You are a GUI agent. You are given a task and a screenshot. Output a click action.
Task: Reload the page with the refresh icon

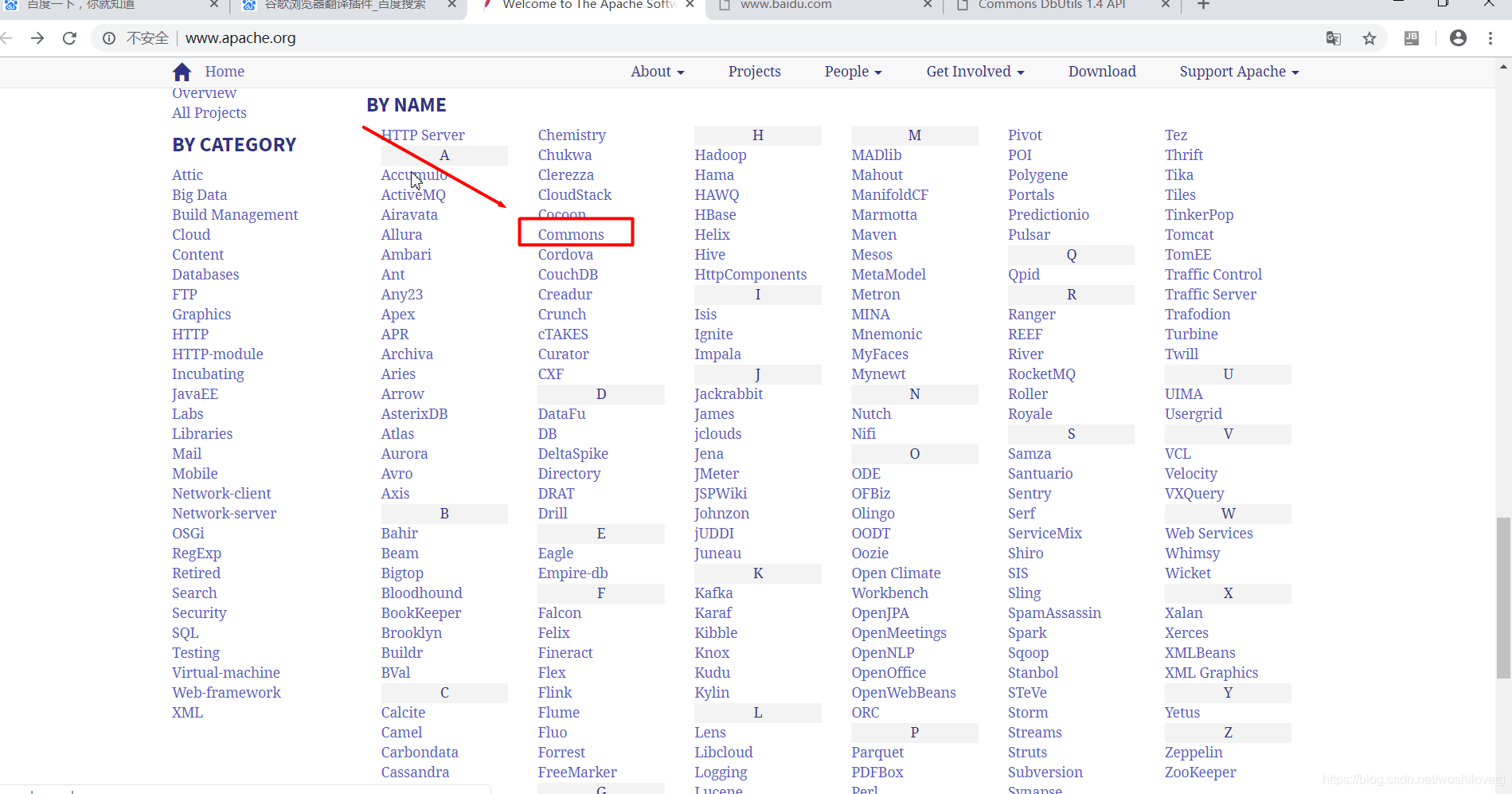pyautogui.click(x=69, y=38)
